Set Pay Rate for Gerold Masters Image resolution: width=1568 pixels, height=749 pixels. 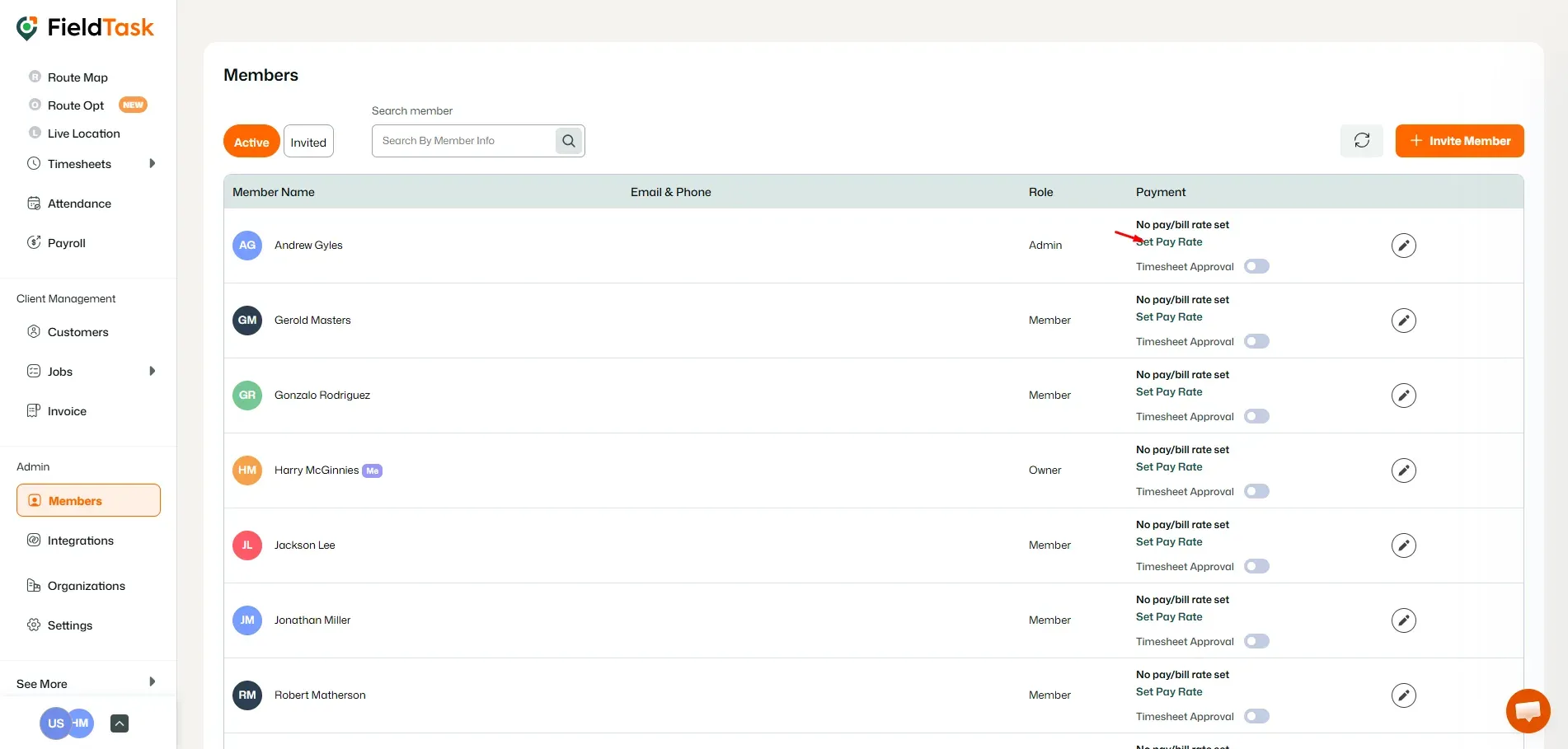coord(1169,316)
